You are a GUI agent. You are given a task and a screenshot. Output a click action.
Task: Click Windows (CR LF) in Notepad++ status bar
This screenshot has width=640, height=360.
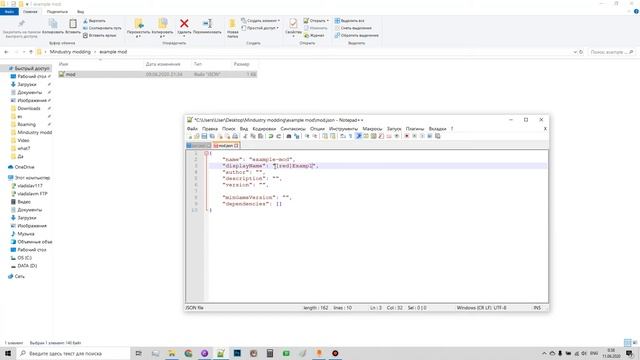pos(473,308)
